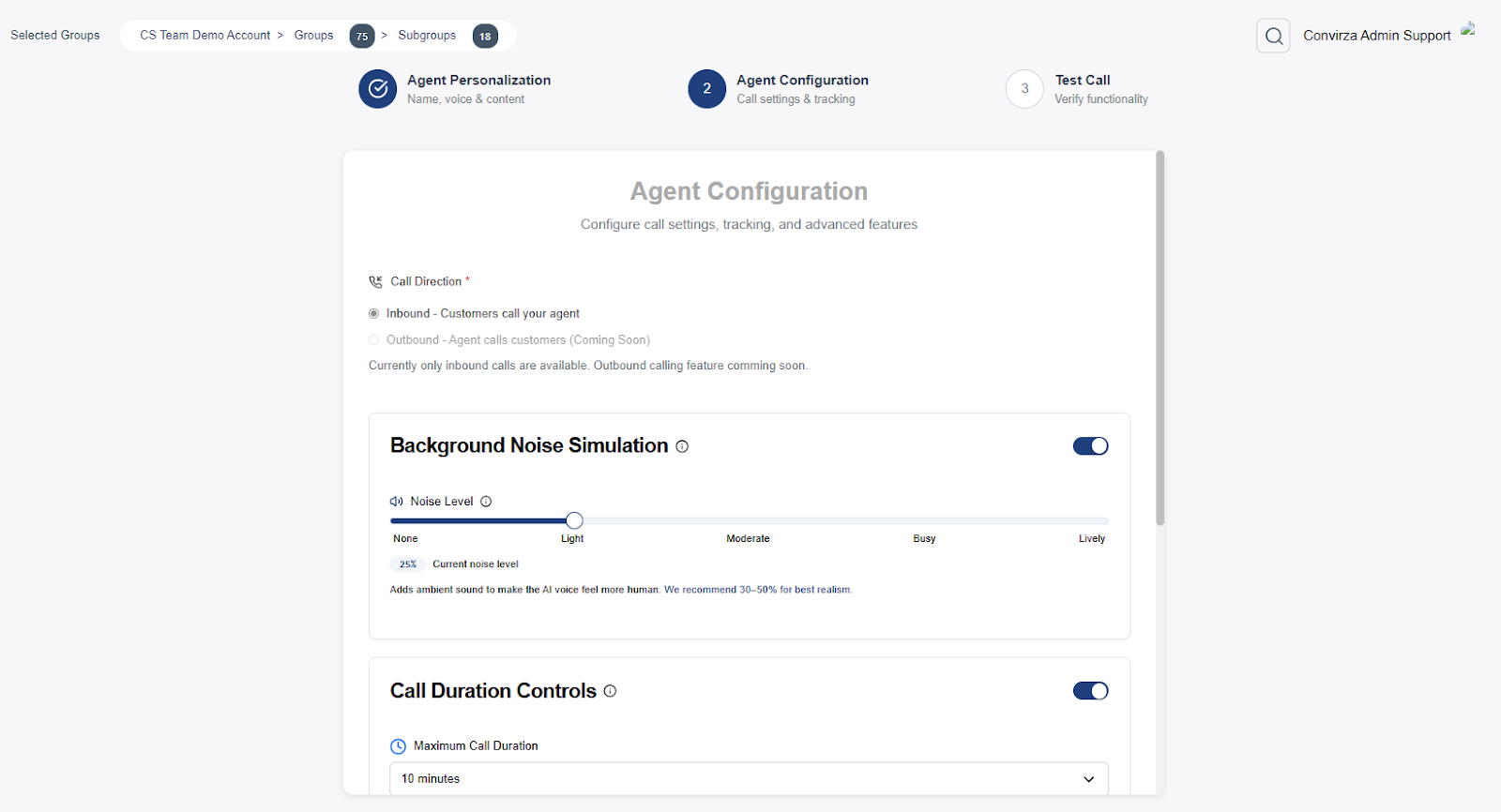The width and height of the screenshot is (1501, 812).
Task: Open the Maximum Call Duration dropdown
Action: [749, 779]
